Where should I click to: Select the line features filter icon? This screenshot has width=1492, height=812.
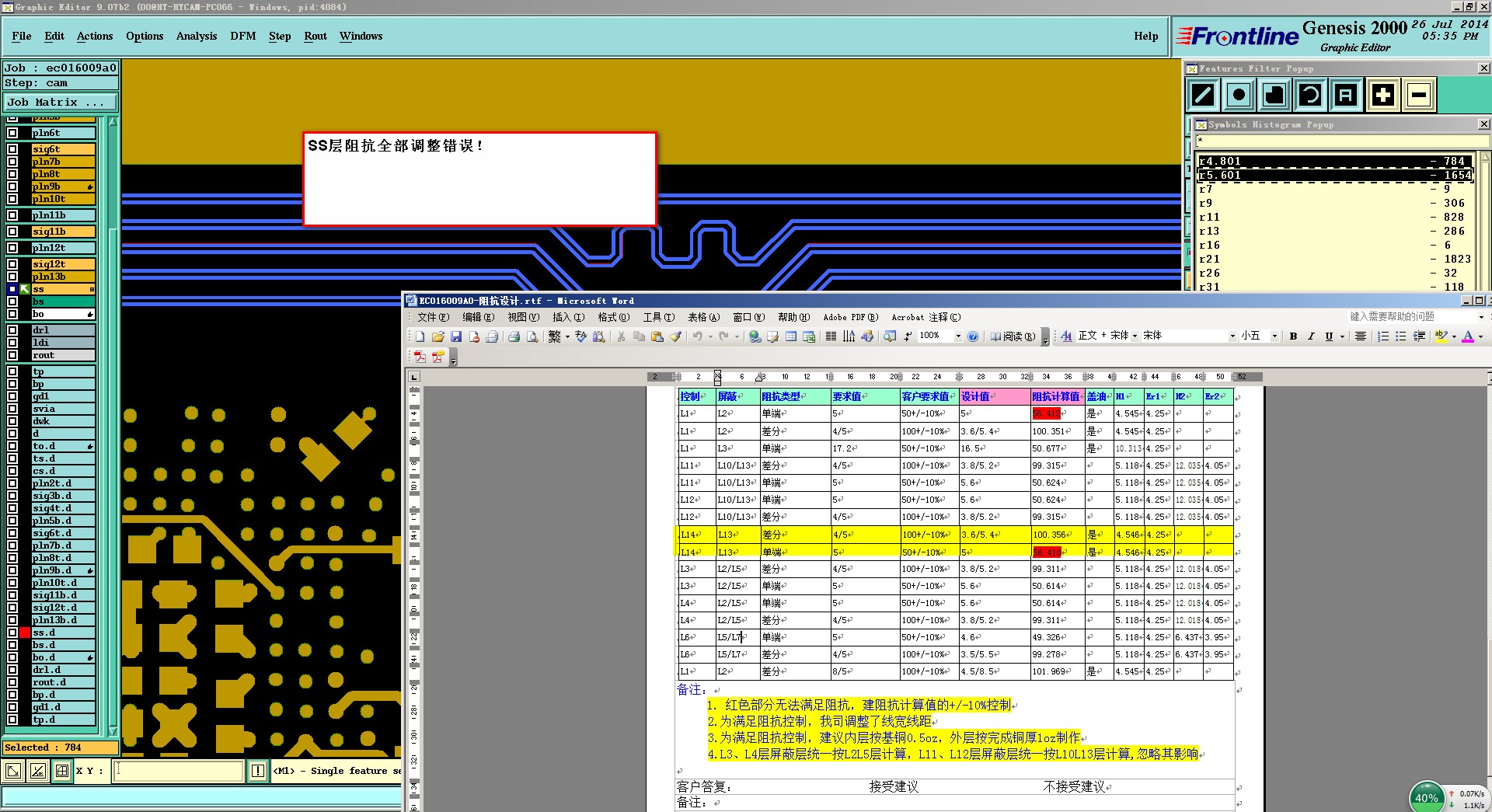(1203, 95)
